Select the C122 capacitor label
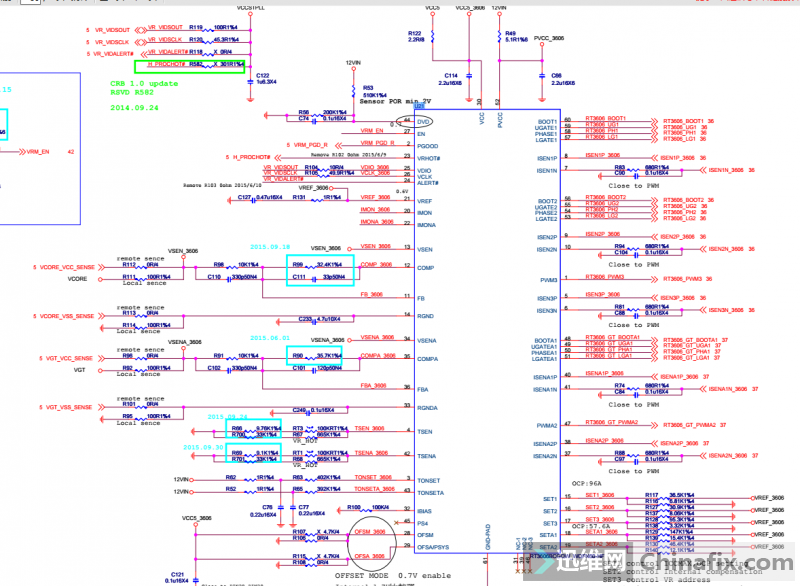This screenshot has width=800, height=586. 266,79
